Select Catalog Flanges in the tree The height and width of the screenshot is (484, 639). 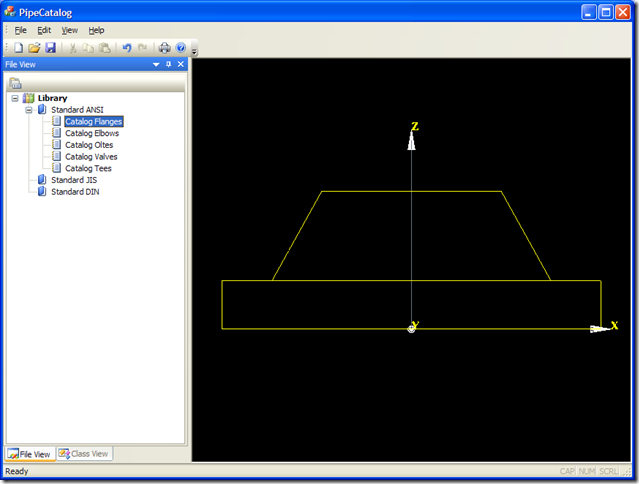94,121
